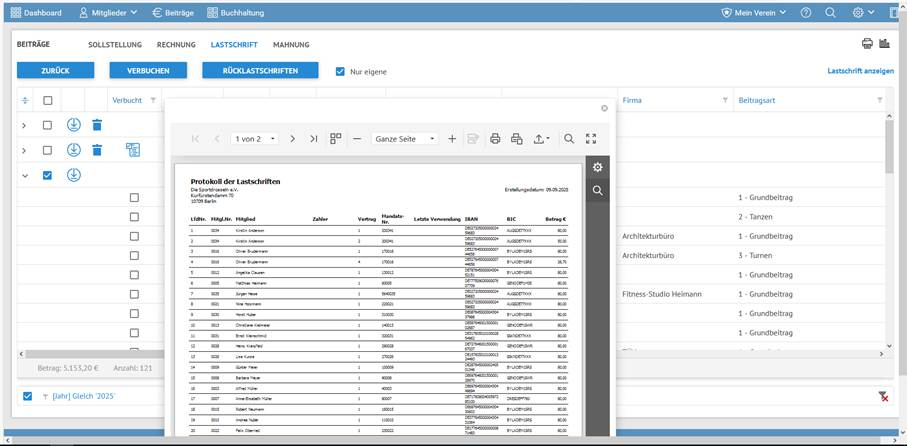Open the export menu in the report viewer
This screenshot has height=446, width=907.
coord(541,139)
